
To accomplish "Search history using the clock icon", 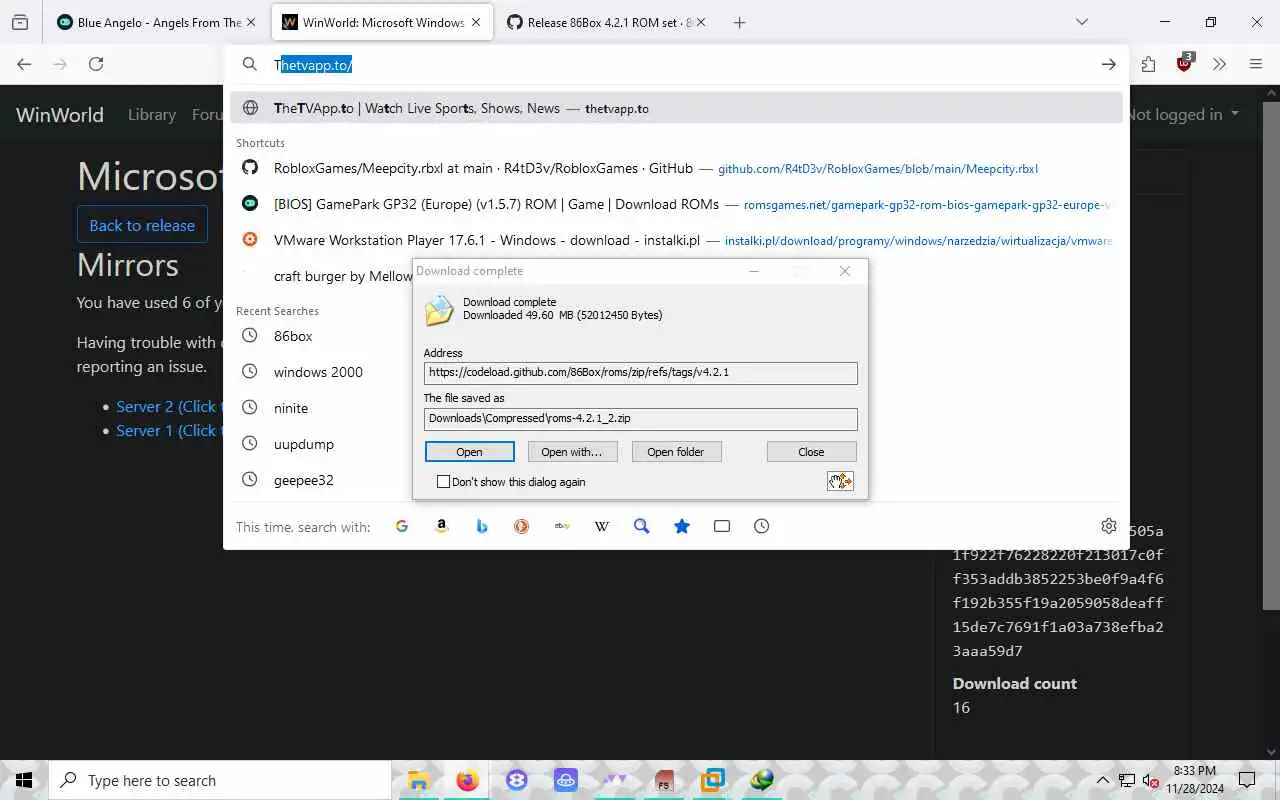I will pyautogui.click(x=762, y=526).
